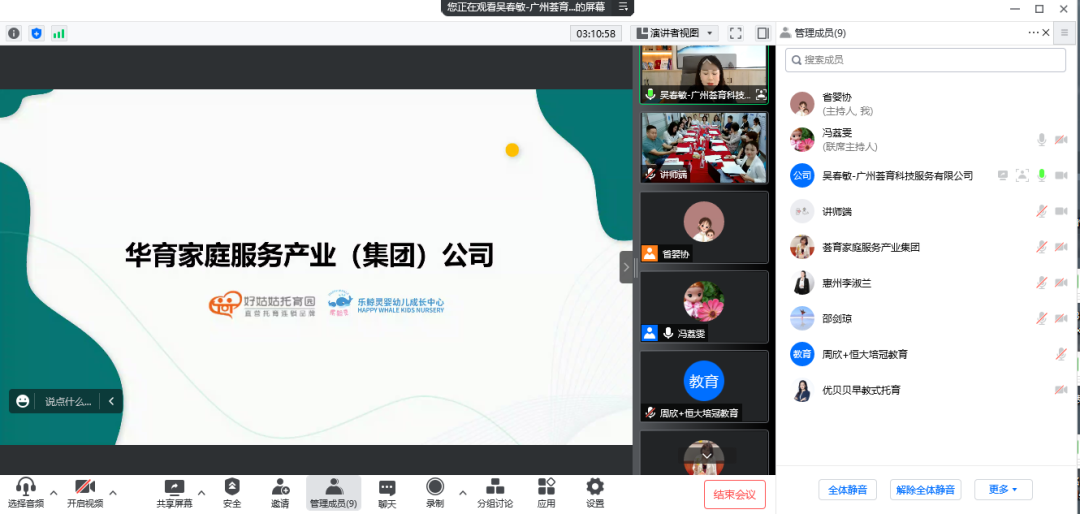Open the meeting info icon

(14, 33)
